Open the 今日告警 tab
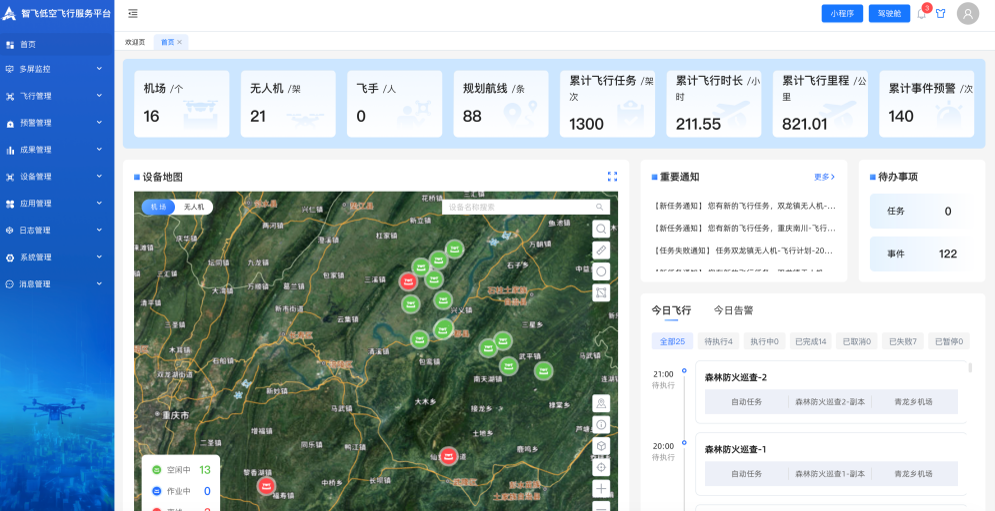The height and width of the screenshot is (511, 995). [734, 310]
